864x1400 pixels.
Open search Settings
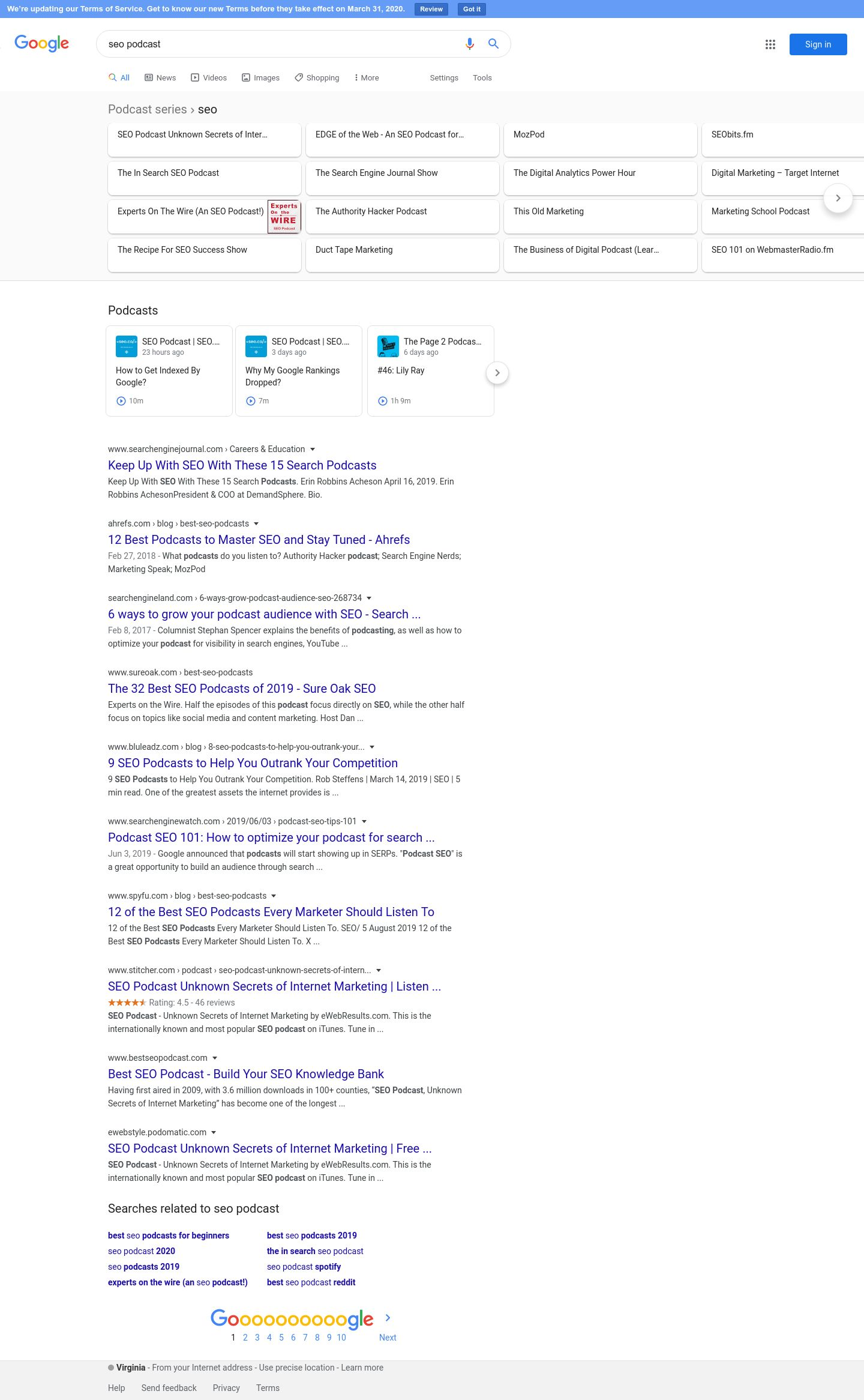click(x=444, y=77)
